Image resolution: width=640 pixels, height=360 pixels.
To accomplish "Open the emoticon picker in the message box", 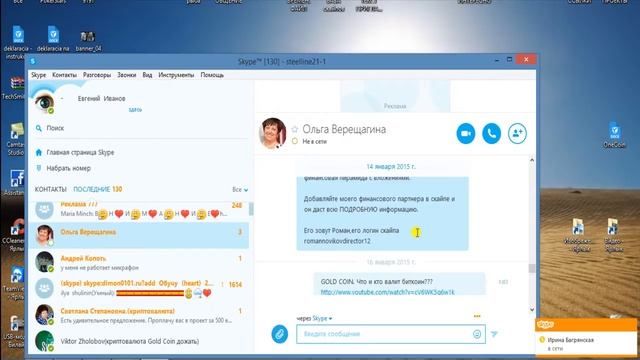I will 477,334.
